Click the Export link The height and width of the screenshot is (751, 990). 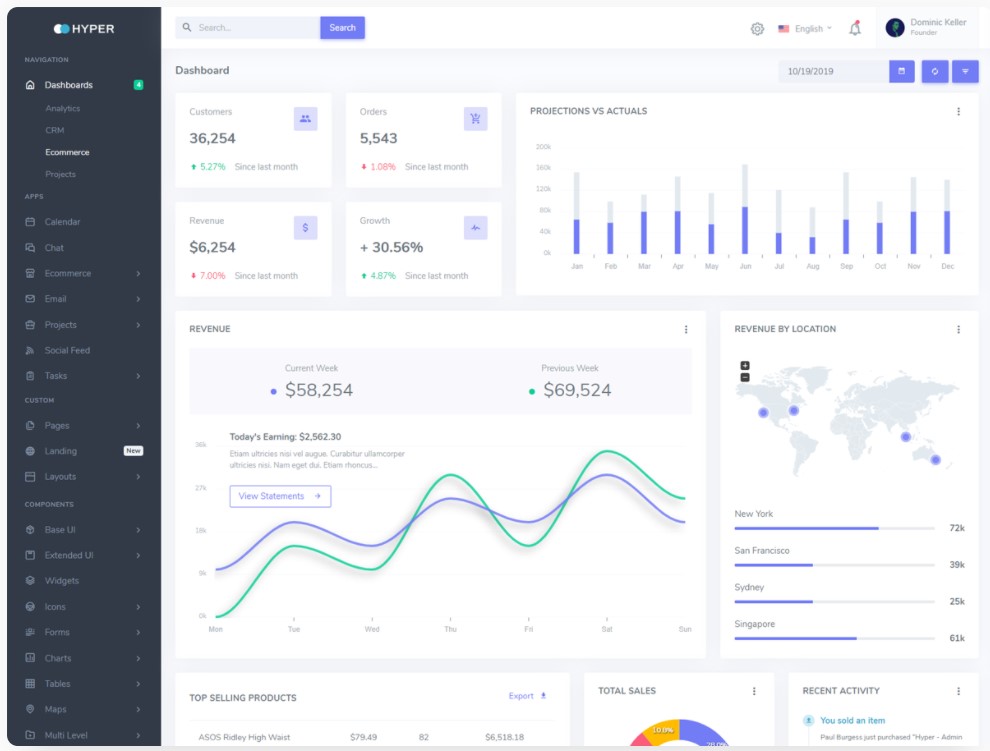tap(527, 695)
